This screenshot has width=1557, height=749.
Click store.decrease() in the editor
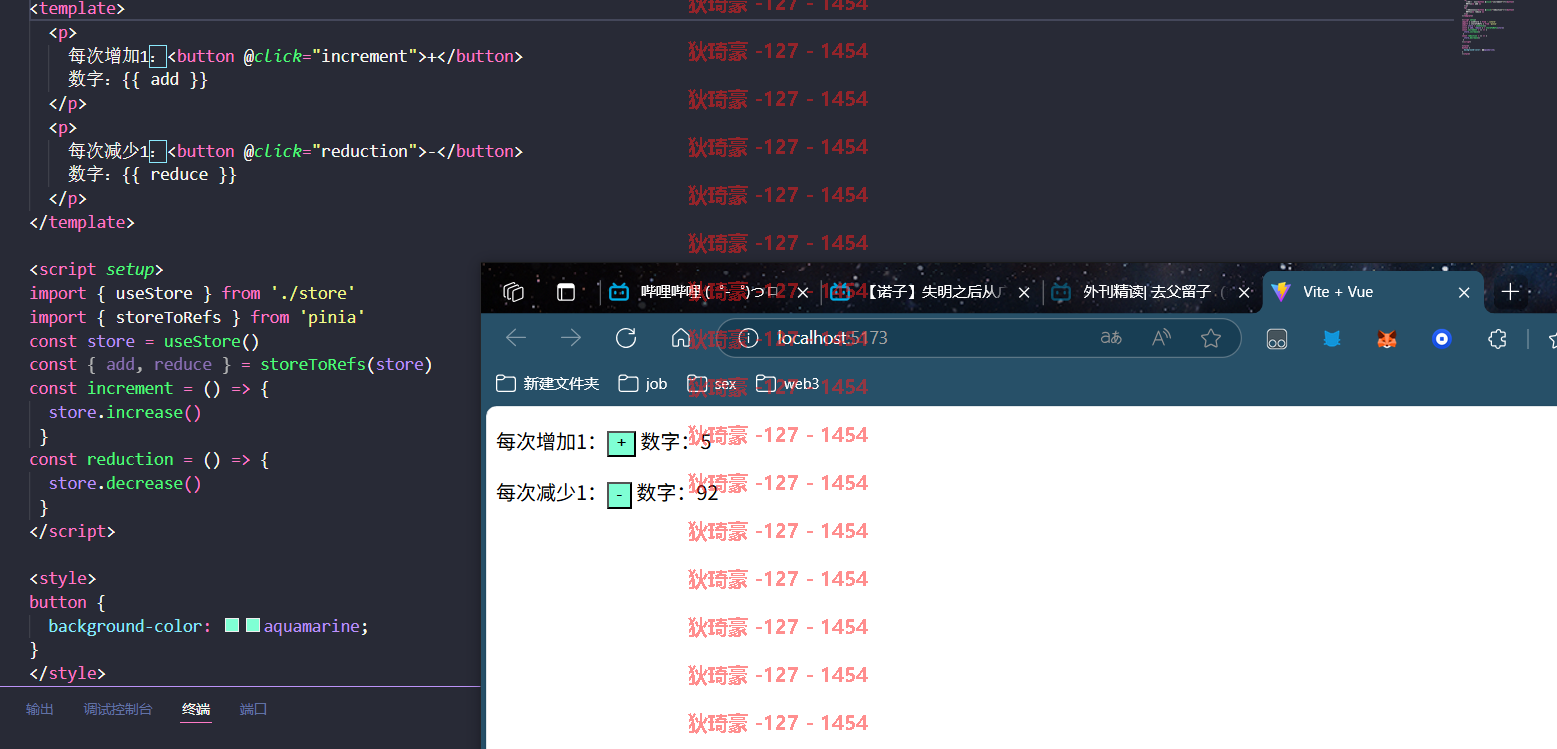pos(125,483)
